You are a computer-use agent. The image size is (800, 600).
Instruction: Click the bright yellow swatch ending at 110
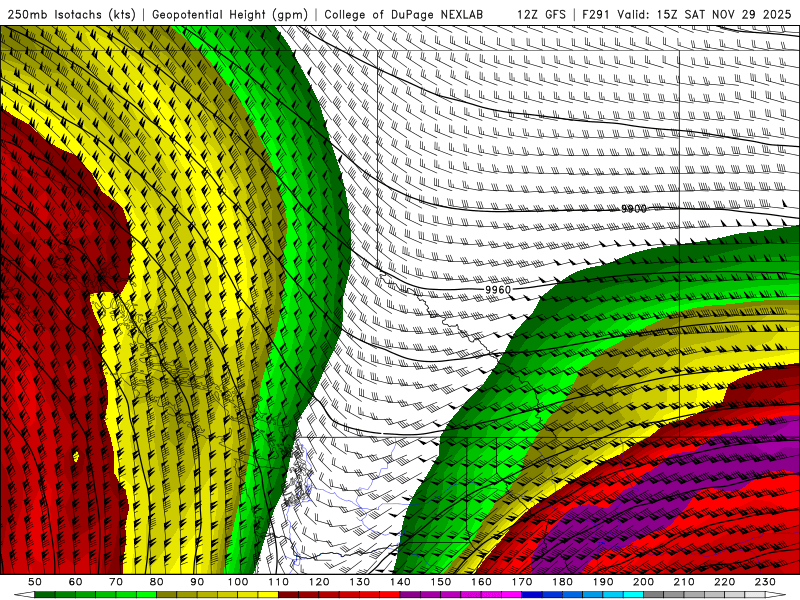(x=268, y=595)
